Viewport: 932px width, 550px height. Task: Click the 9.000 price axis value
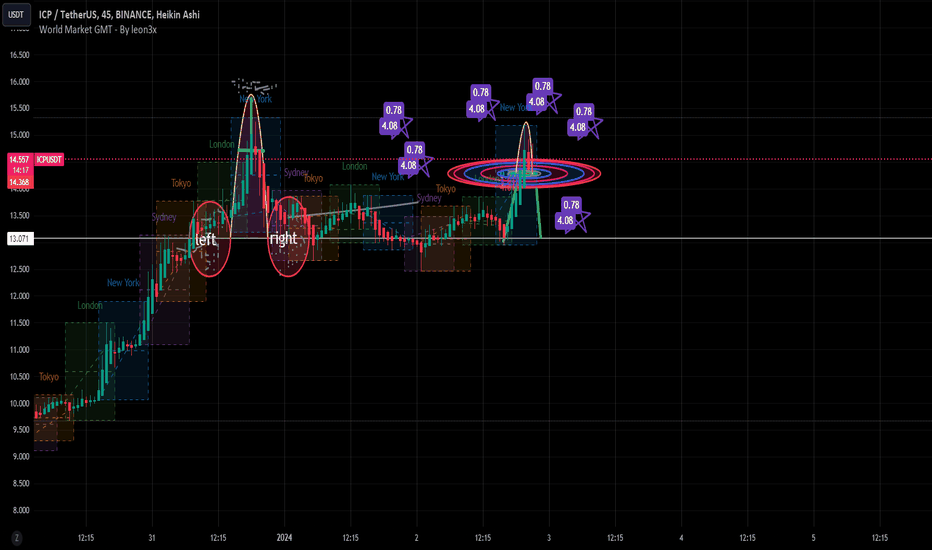tap(19, 457)
